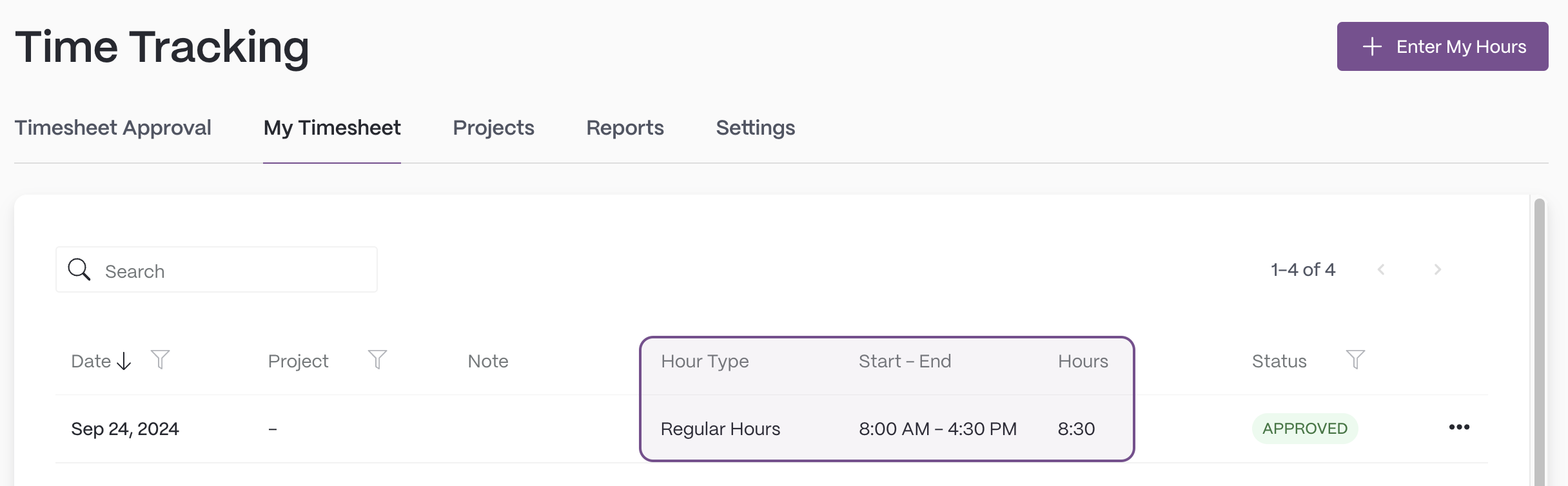Viewport: 1568px width, 486px height.
Task: Filter entries by Status funnel icon
Action: pos(1355,360)
